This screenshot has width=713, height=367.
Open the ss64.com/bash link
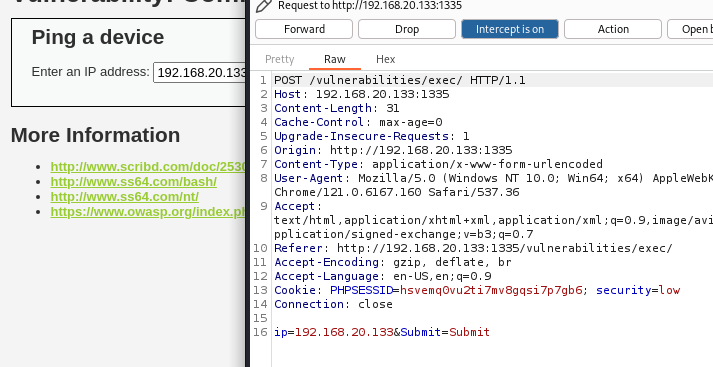click(134, 181)
